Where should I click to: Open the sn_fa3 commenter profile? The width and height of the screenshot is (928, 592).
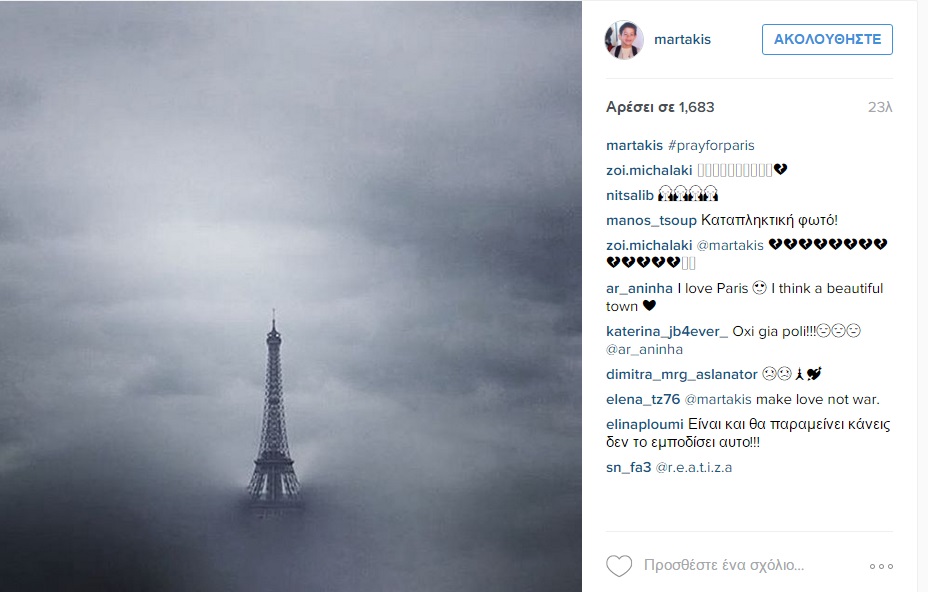[x=629, y=468]
